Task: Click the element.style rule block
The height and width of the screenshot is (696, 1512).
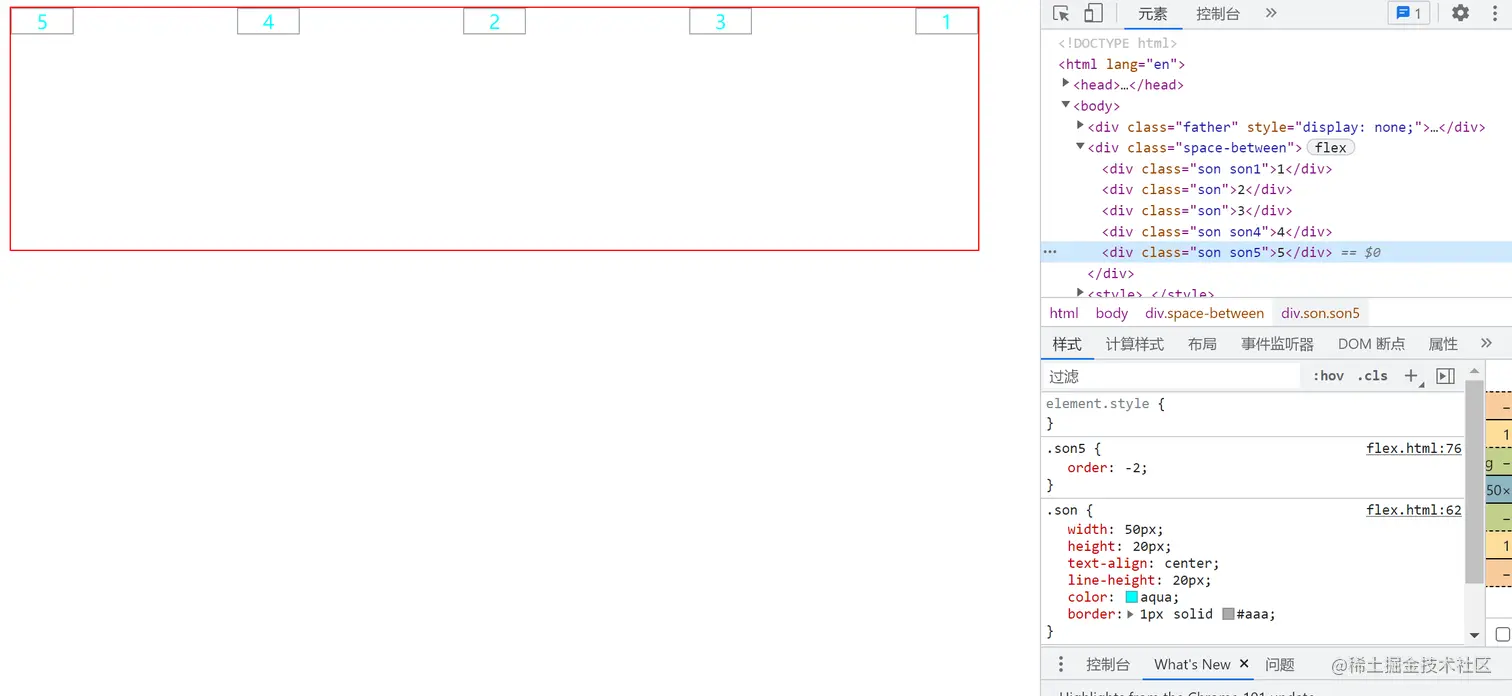Action: pyautogui.click(x=1254, y=413)
